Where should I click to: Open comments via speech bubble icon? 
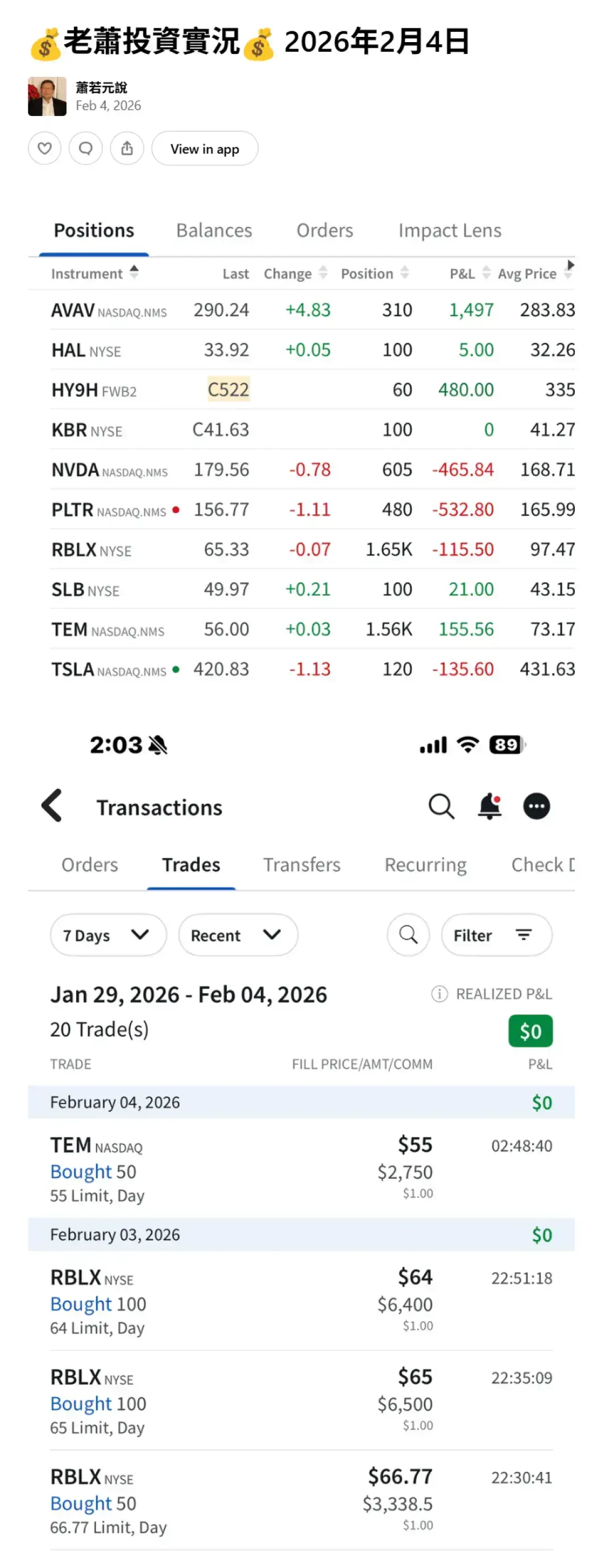pos(86,148)
